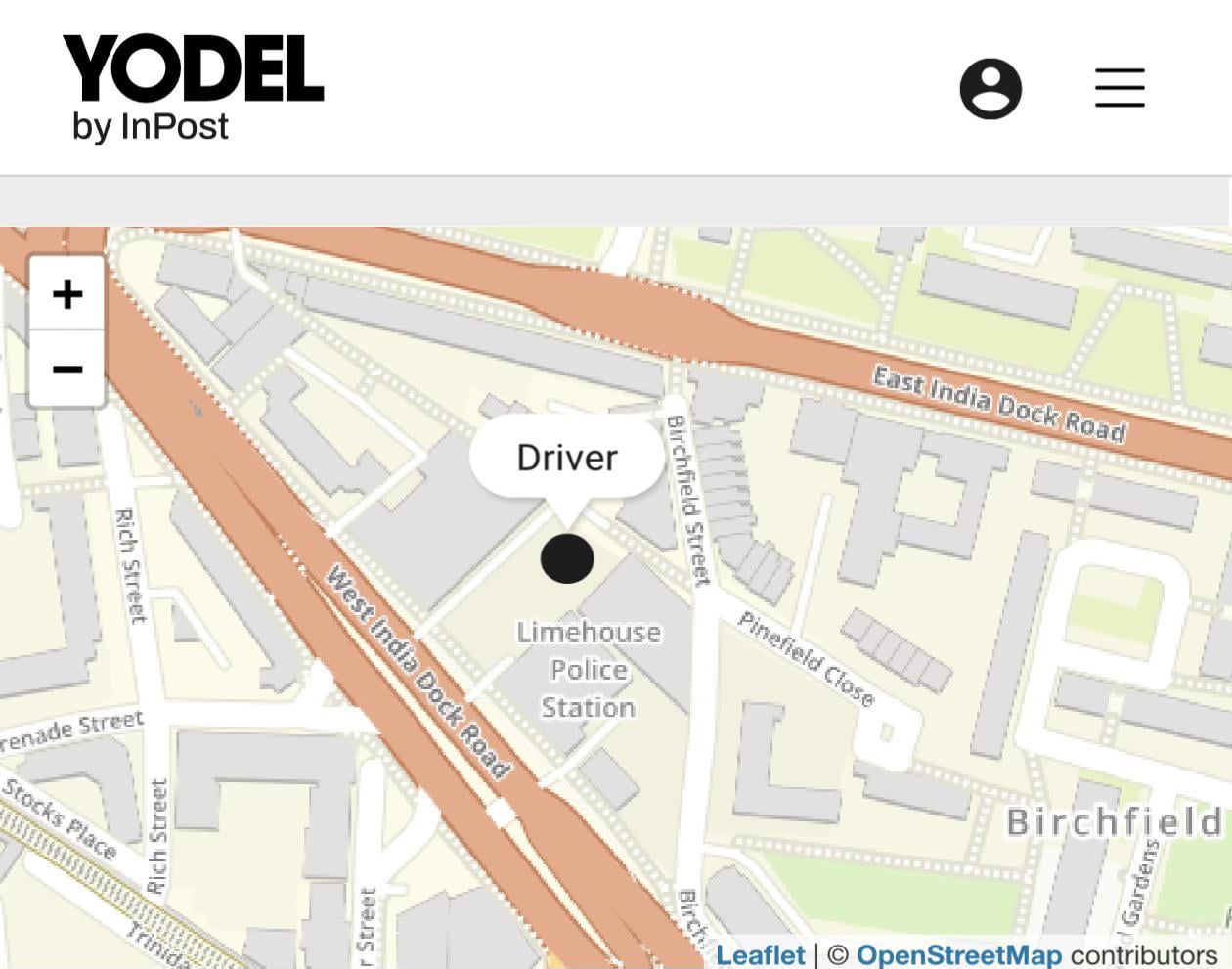Image resolution: width=1232 pixels, height=969 pixels.
Task: Click the Grenade Street label
Action: point(71,731)
